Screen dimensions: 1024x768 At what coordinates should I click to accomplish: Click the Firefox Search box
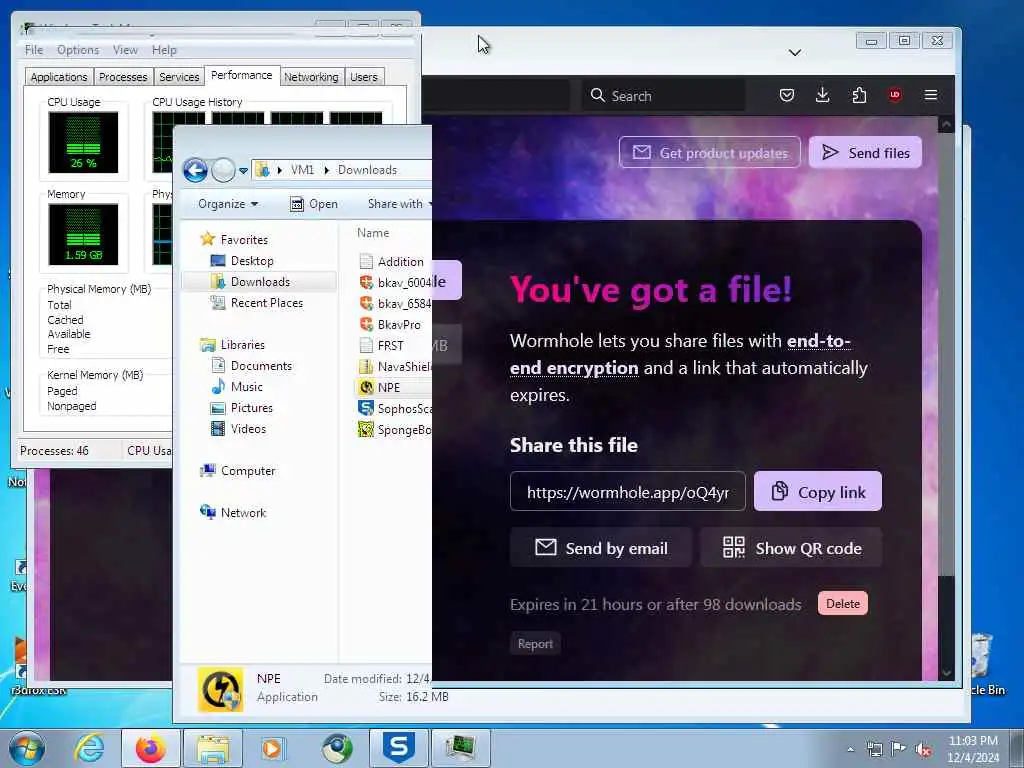pos(663,96)
